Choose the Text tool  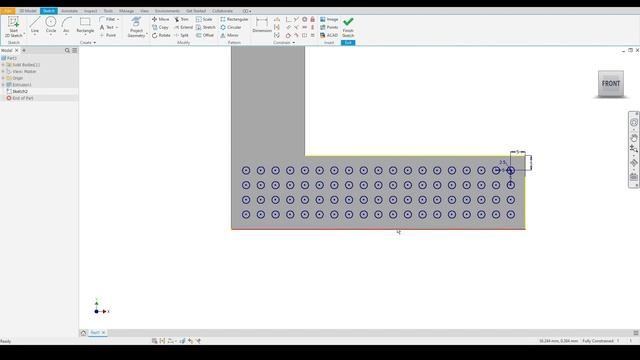point(107,27)
